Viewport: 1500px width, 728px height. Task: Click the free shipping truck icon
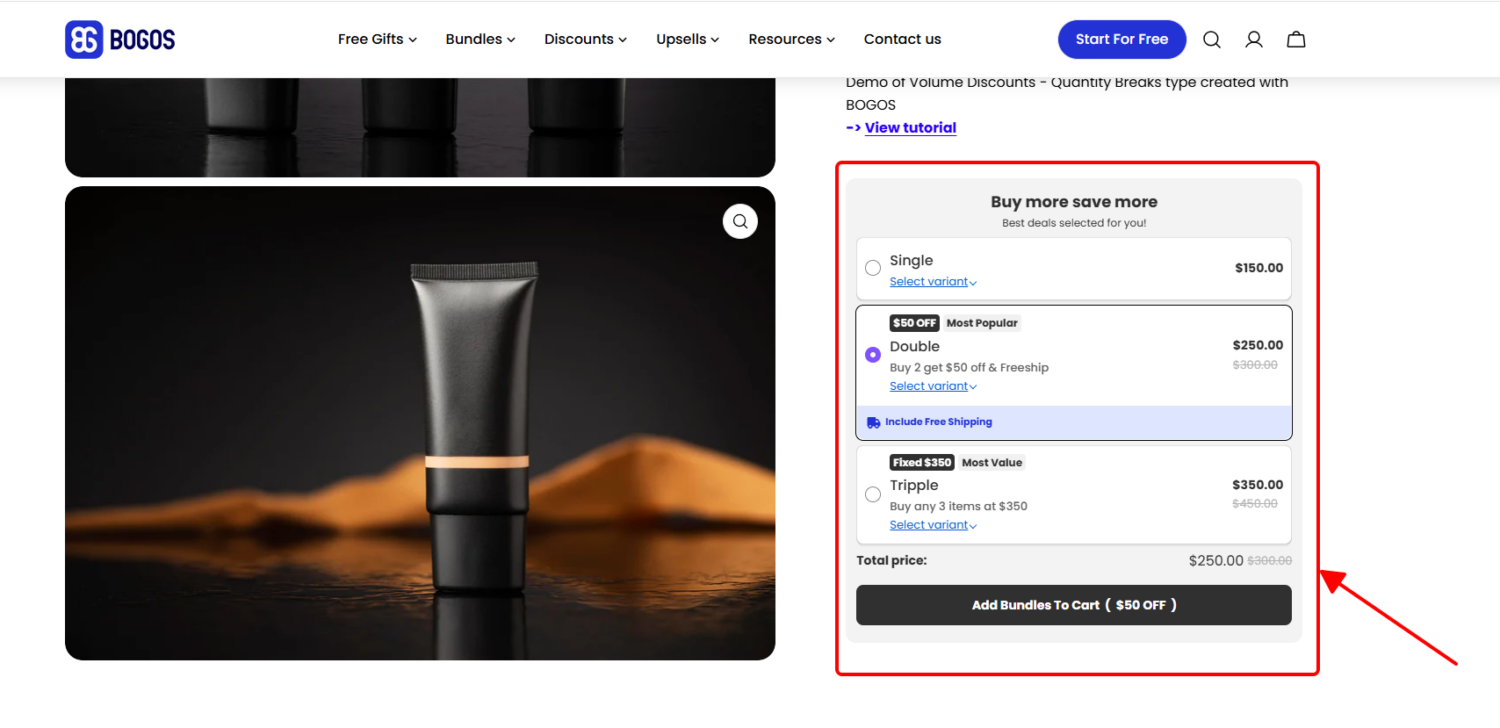pos(873,422)
